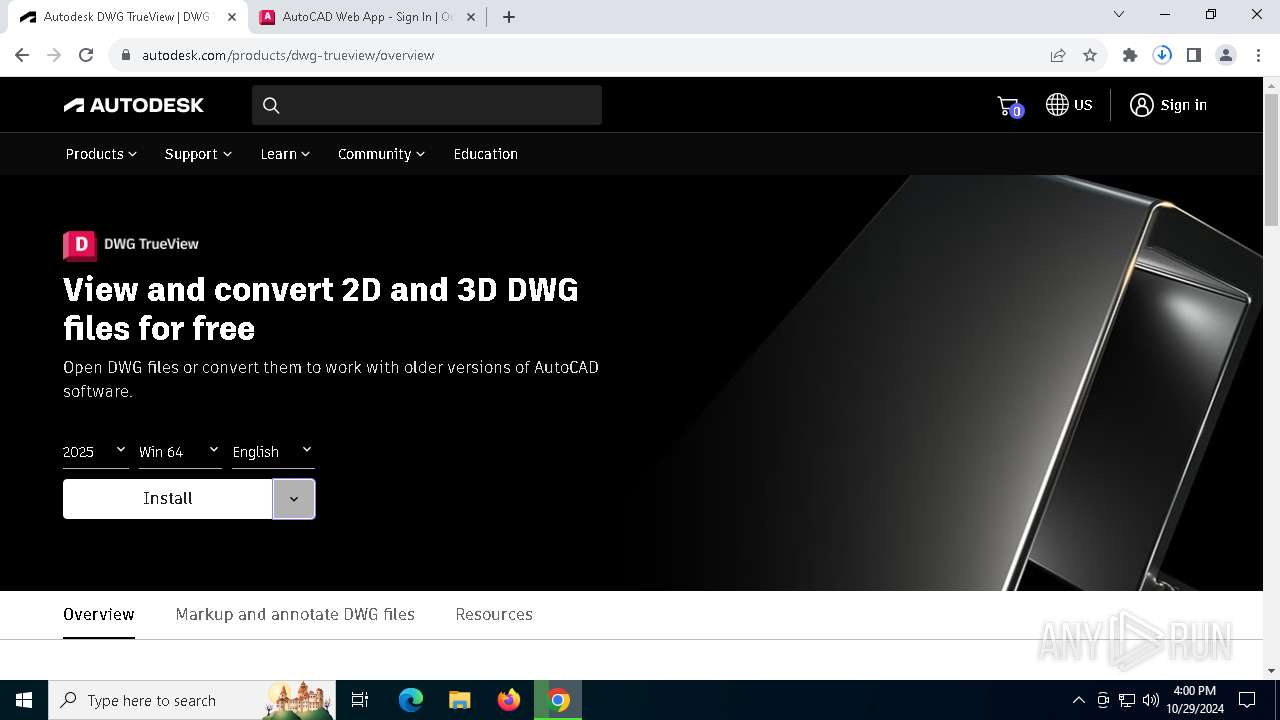1280x720 pixels.
Task: Expand the Install options arrow
Action: coord(294,499)
